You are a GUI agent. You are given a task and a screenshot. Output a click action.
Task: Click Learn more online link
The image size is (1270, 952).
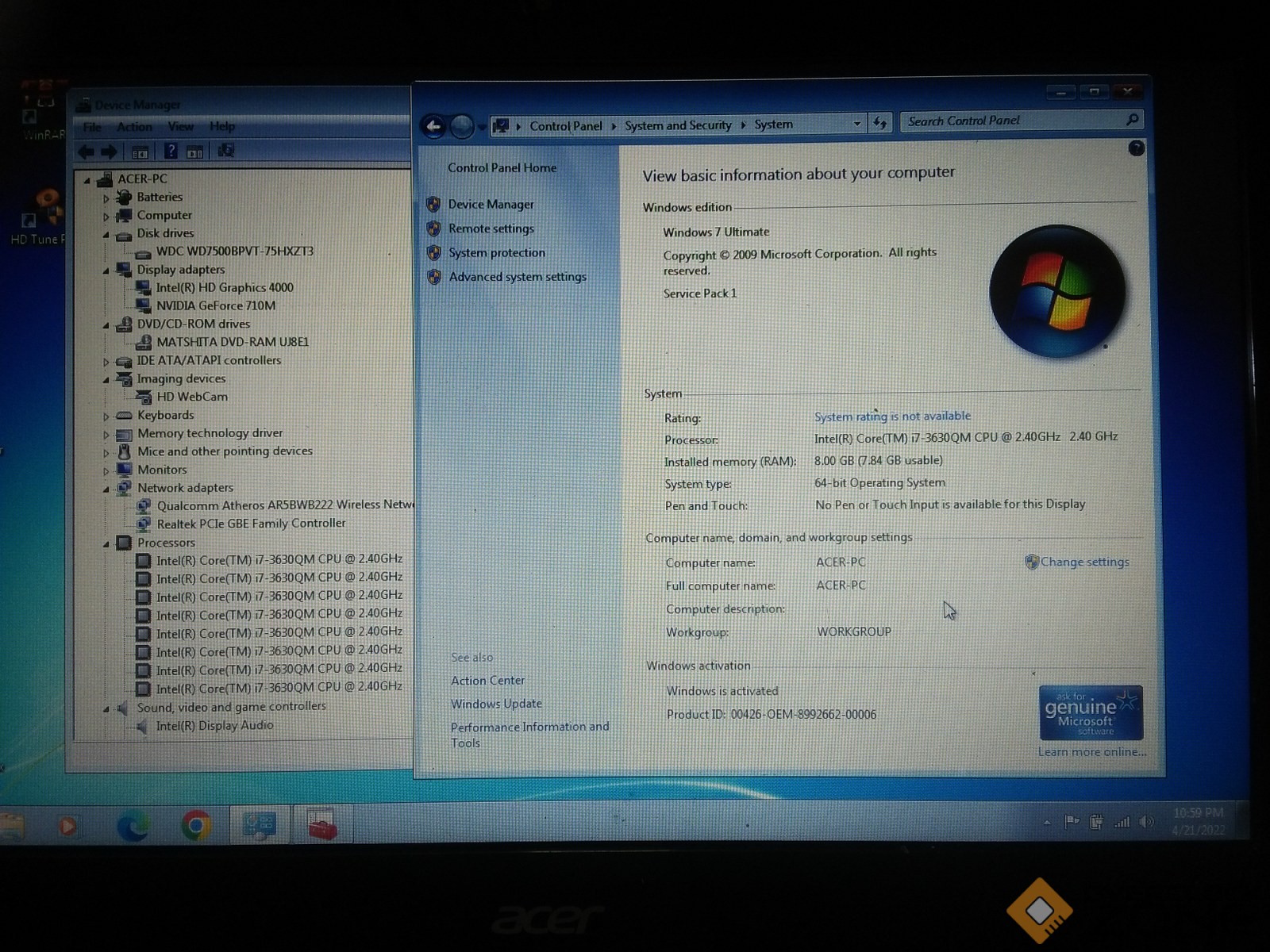point(1092,752)
